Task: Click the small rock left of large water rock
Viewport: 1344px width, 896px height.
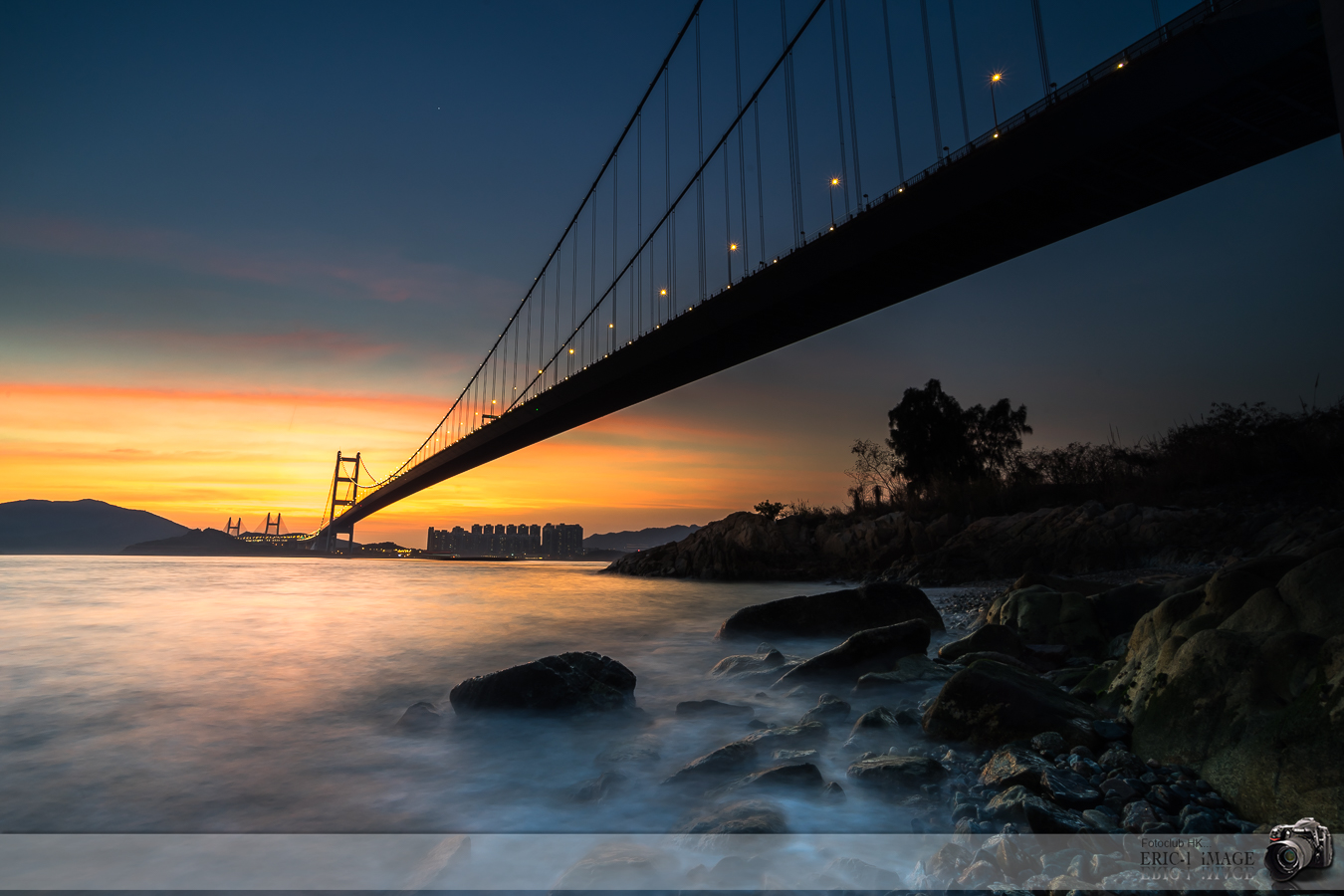Action: click(420, 715)
